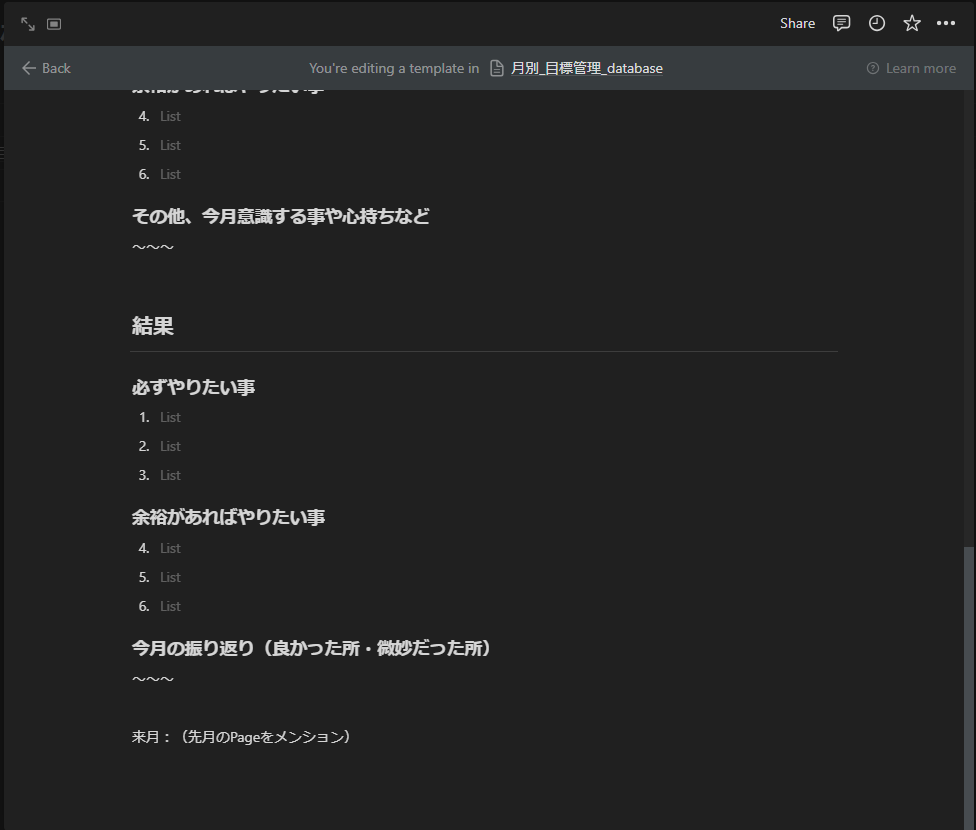Click the ～～～ text below その他 heading
This screenshot has height=830, width=976.
(152, 247)
